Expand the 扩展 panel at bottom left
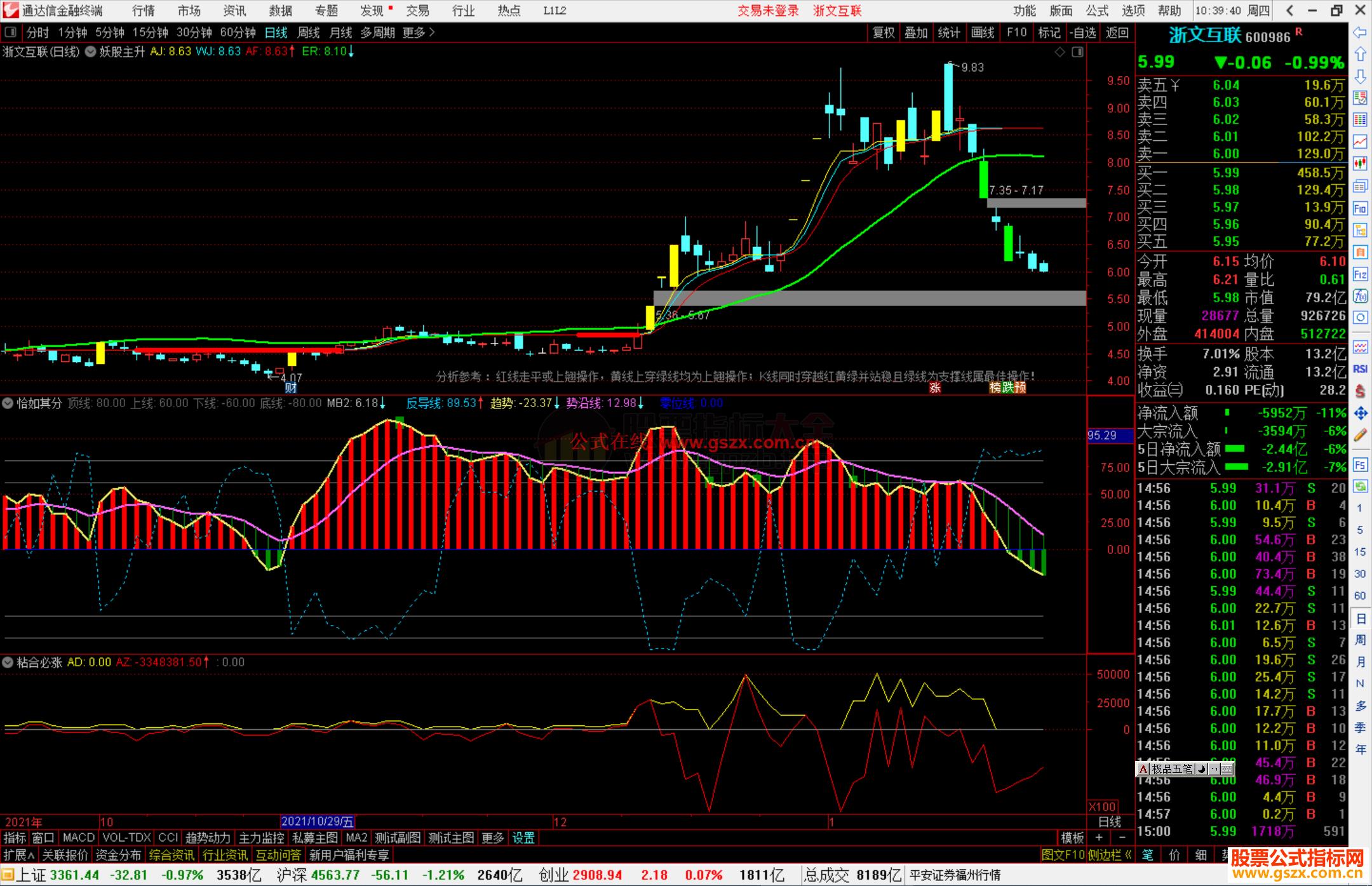 [20, 855]
